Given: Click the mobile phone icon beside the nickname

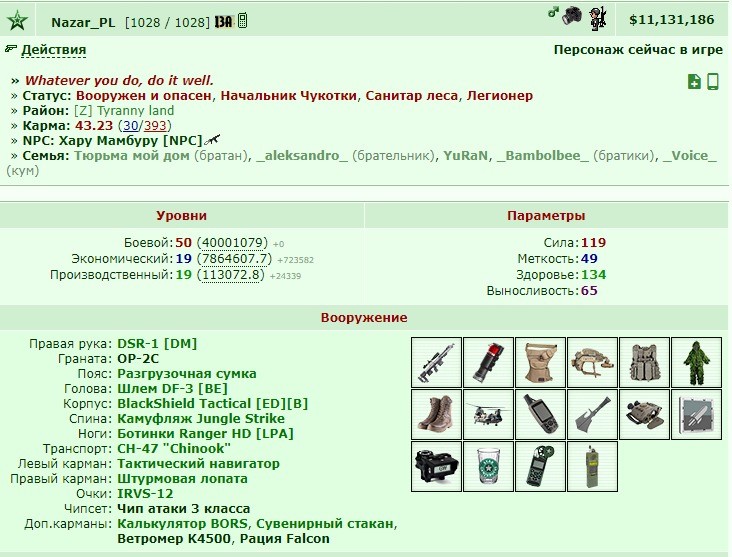Looking at the screenshot, I should click(x=242, y=21).
